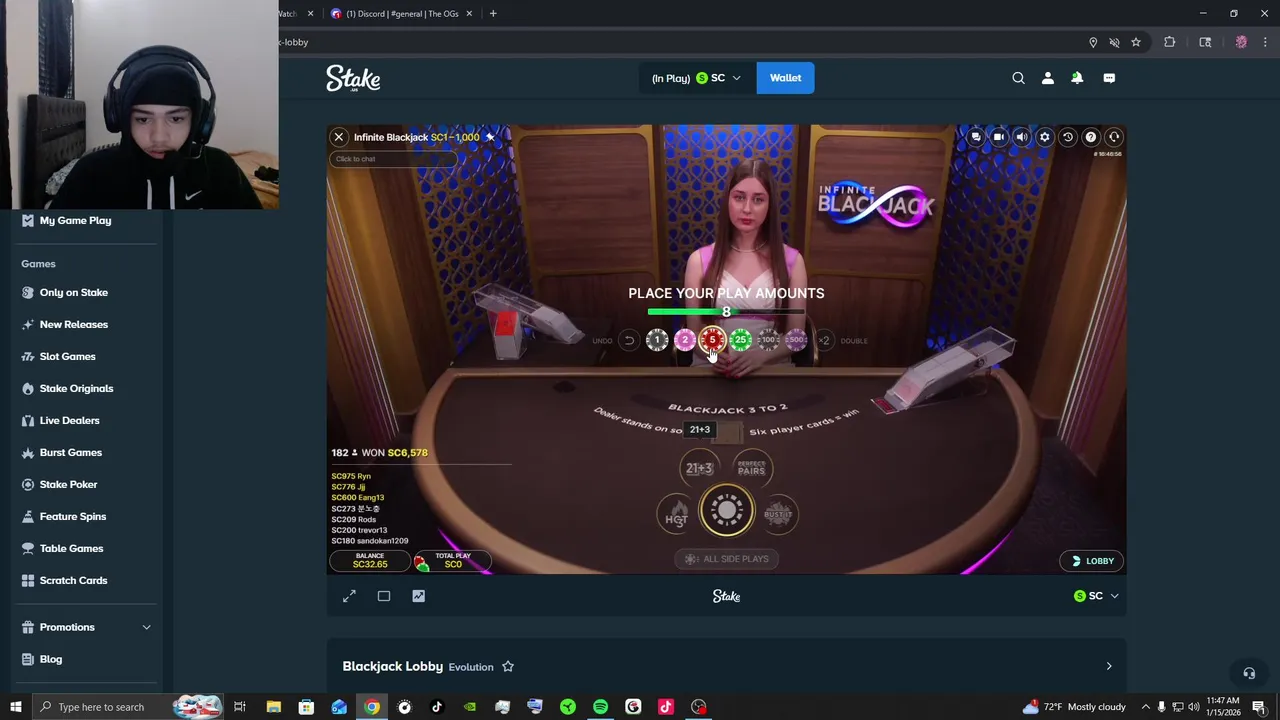Open game help question mark icon
Image resolution: width=1280 pixels, height=720 pixels.
[x=1091, y=137]
